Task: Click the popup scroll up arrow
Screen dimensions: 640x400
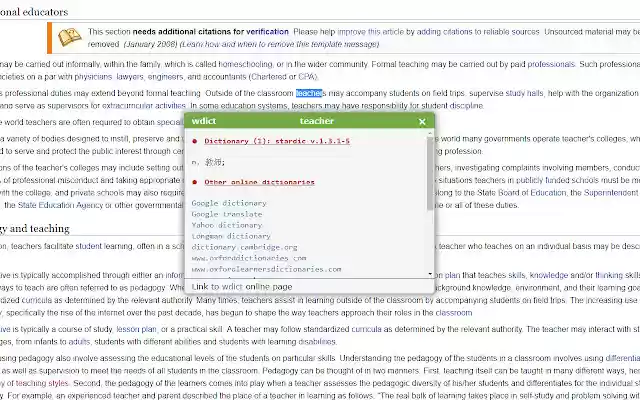Action: (x=430, y=133)
